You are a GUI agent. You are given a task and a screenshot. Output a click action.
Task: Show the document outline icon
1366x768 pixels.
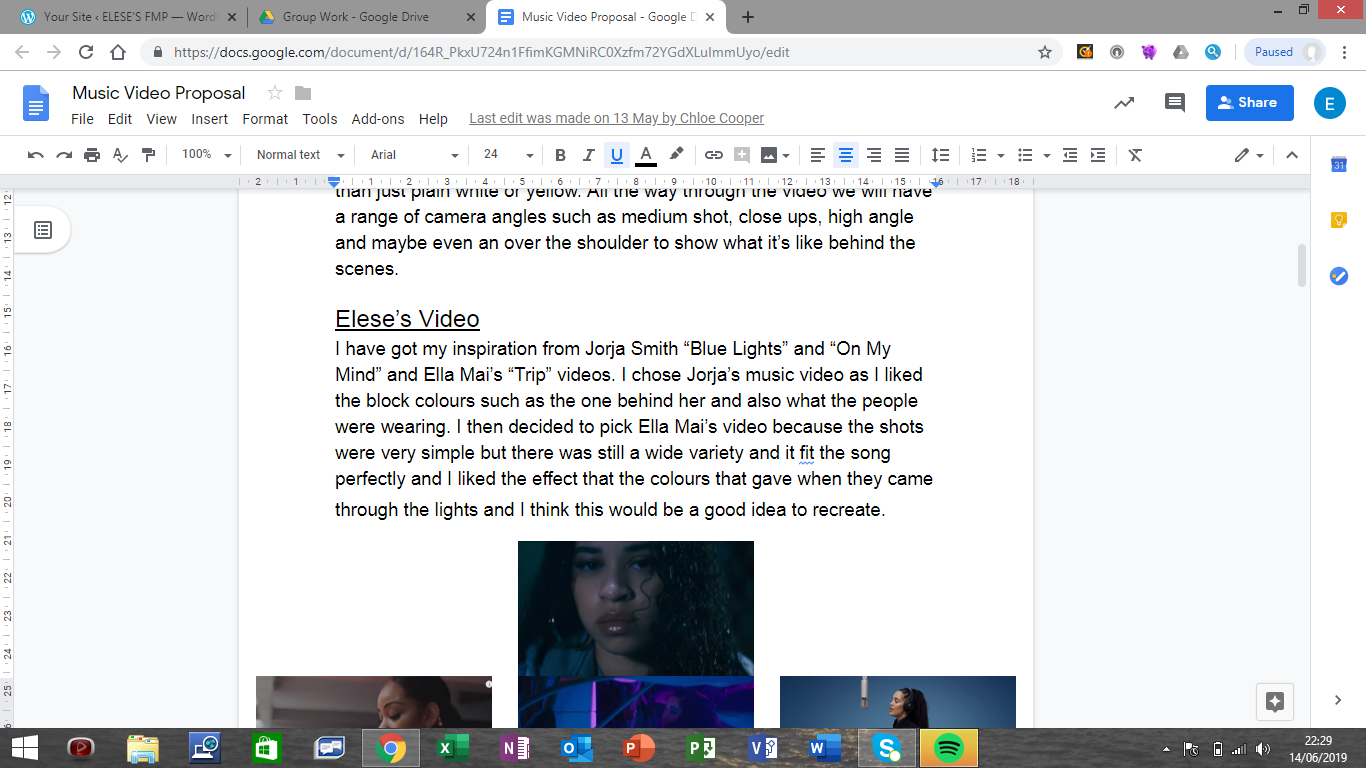43,230
